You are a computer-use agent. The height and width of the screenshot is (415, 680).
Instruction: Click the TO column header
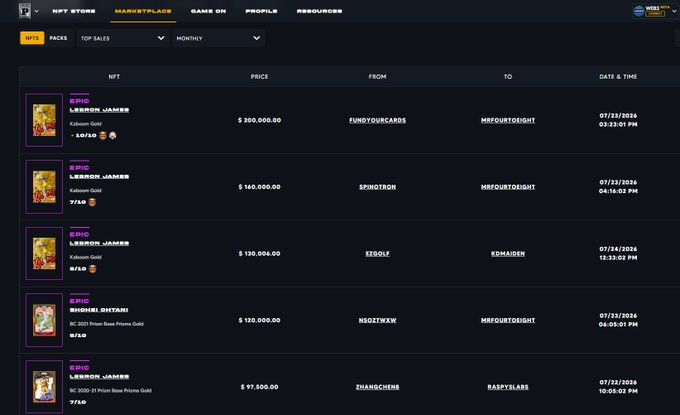coord(508,77)
